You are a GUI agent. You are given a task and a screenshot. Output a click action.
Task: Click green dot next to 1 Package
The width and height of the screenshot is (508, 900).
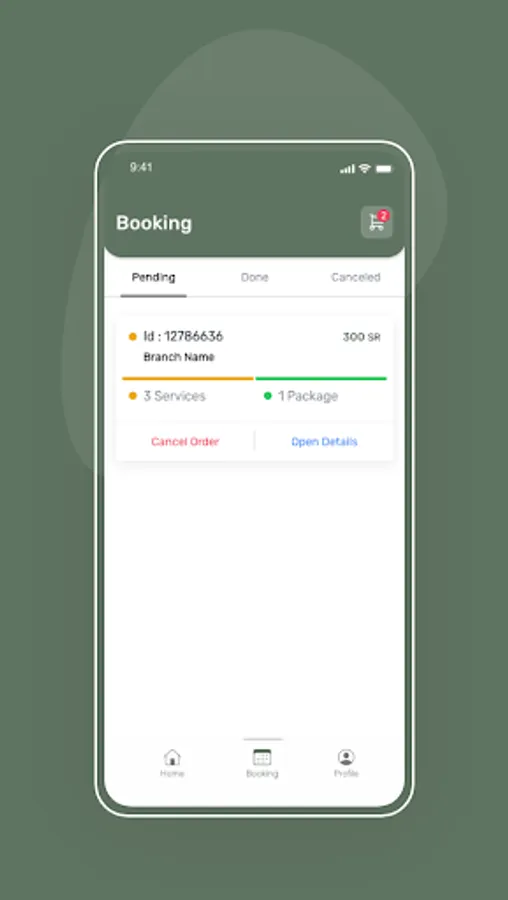point(267,396)
